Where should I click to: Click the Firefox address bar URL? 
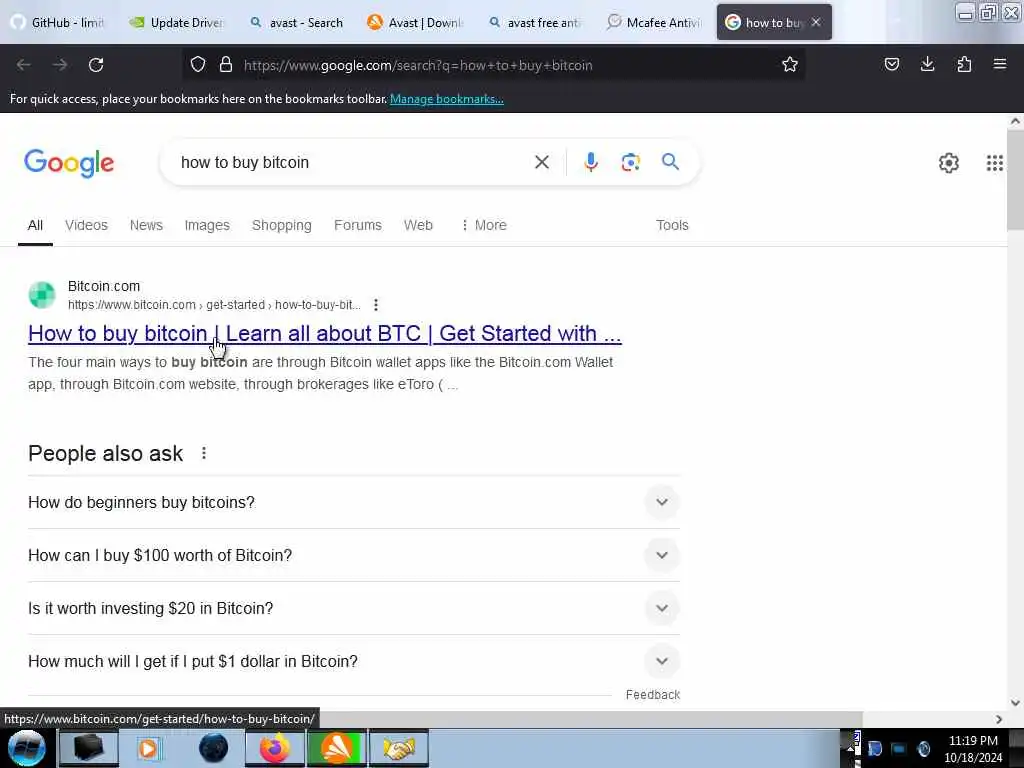click(418, 65)
